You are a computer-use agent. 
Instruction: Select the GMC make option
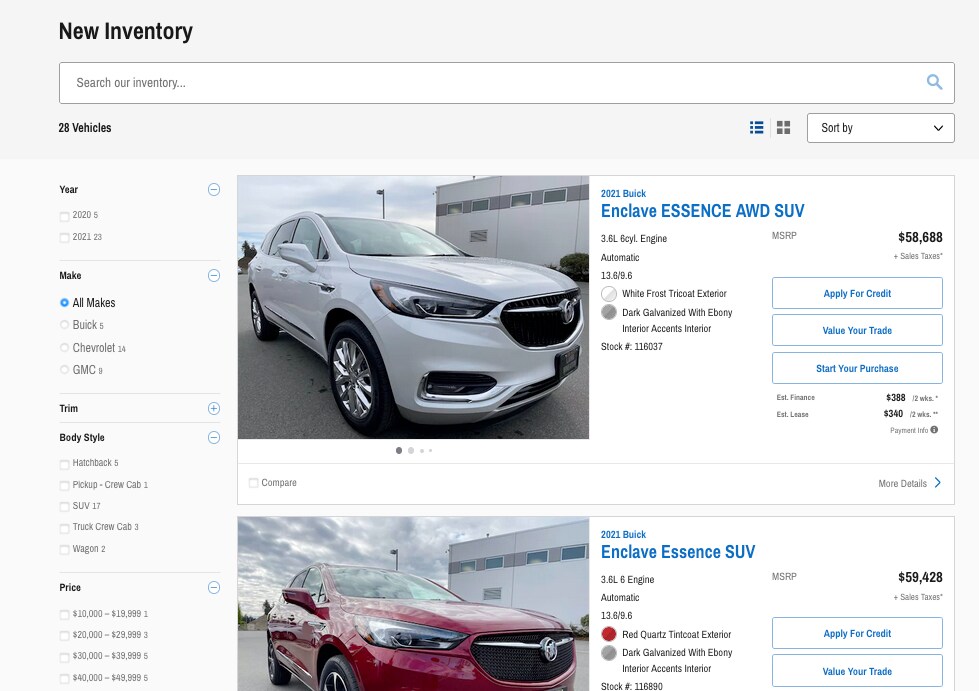pyautogui.click(x=64, y=370)
